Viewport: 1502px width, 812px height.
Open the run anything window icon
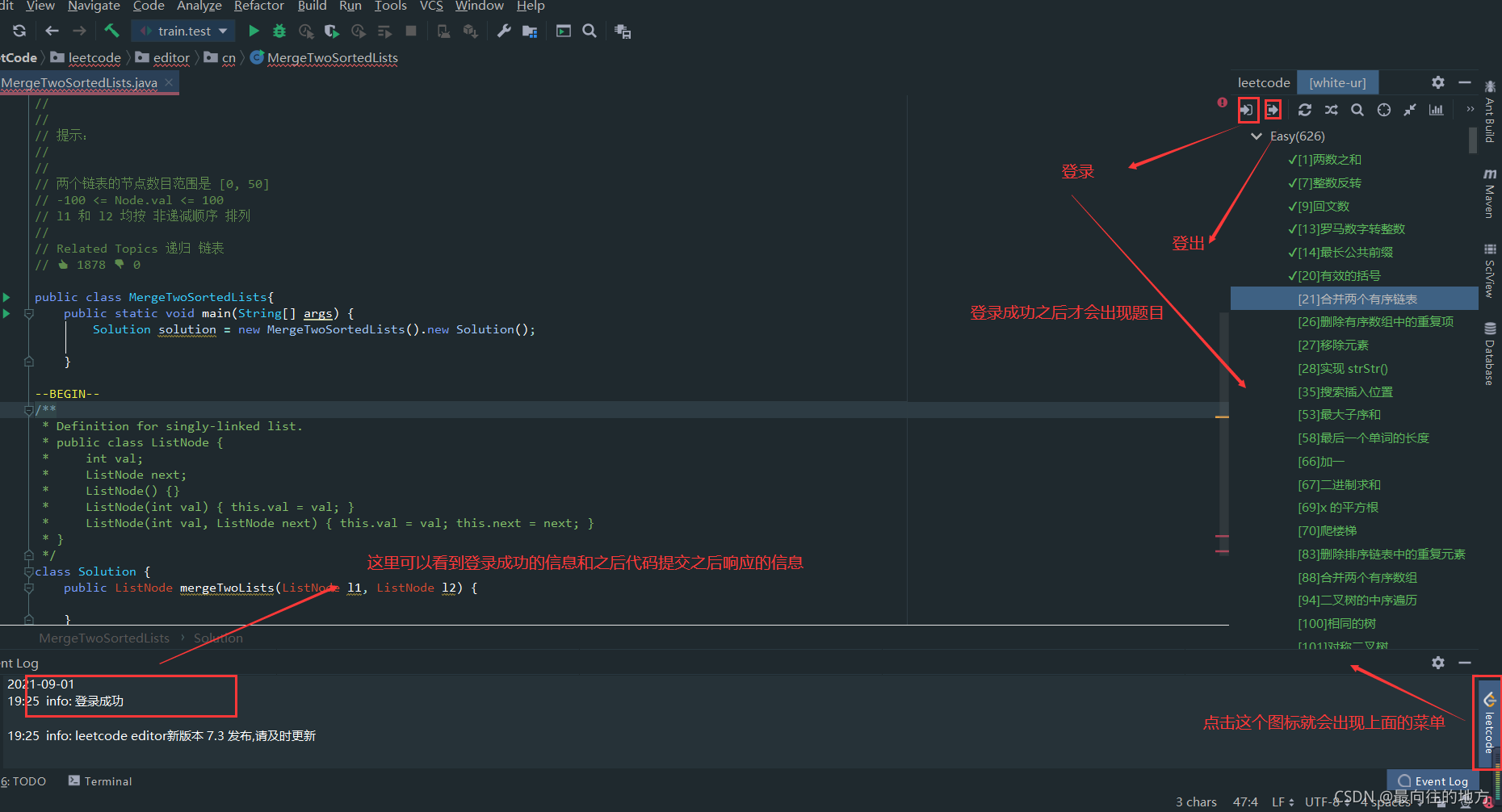pyautogui.click(x=564, y=31)
